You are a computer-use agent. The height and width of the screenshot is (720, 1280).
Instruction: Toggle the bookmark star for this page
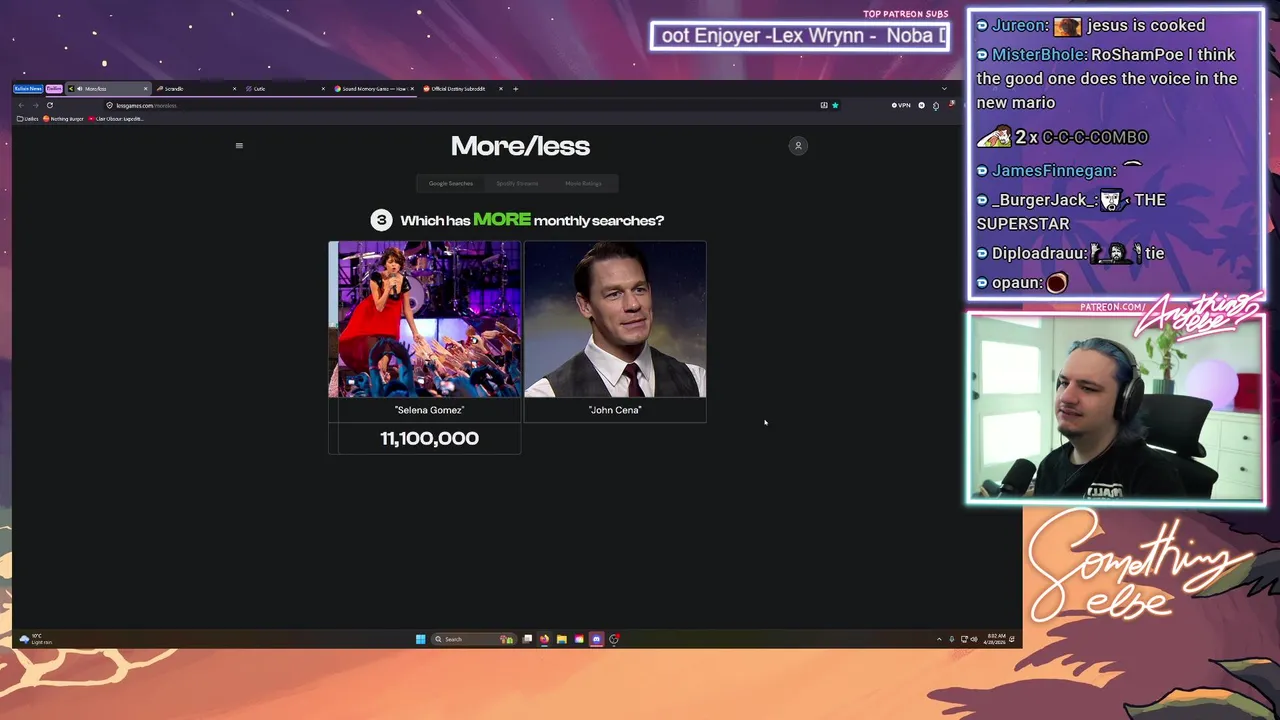[x=835, y=105]
